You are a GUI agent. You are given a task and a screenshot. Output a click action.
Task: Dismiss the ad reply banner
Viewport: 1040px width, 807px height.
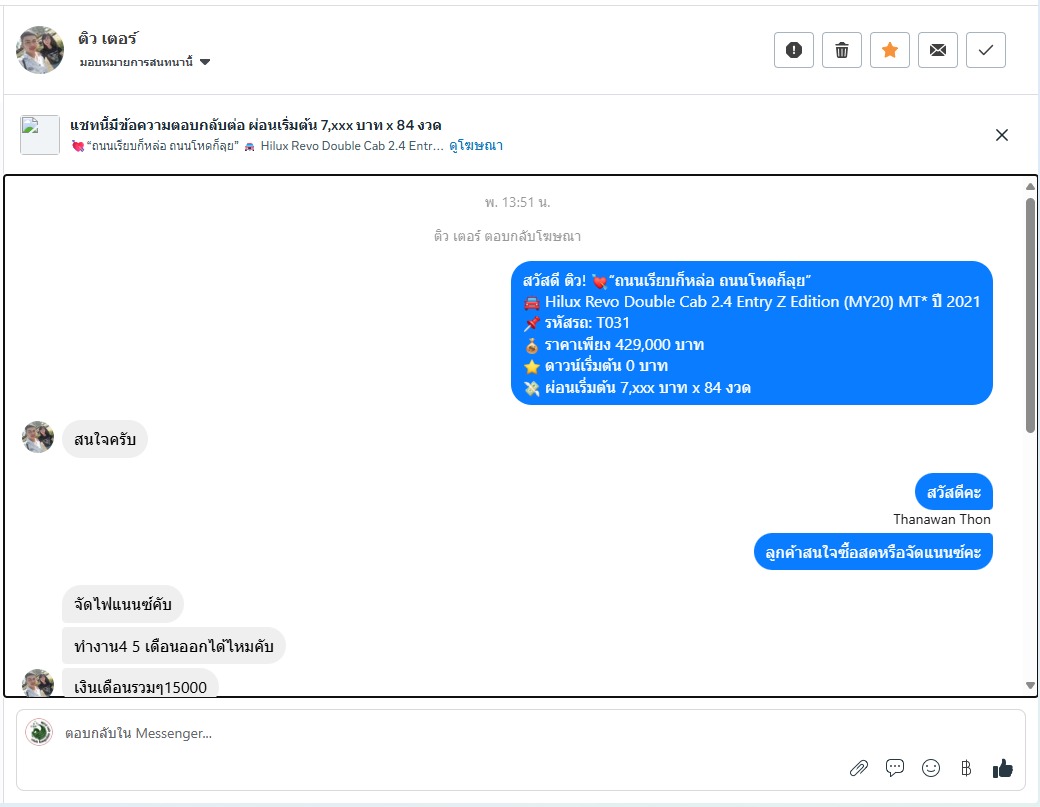tap(1002, 135)
